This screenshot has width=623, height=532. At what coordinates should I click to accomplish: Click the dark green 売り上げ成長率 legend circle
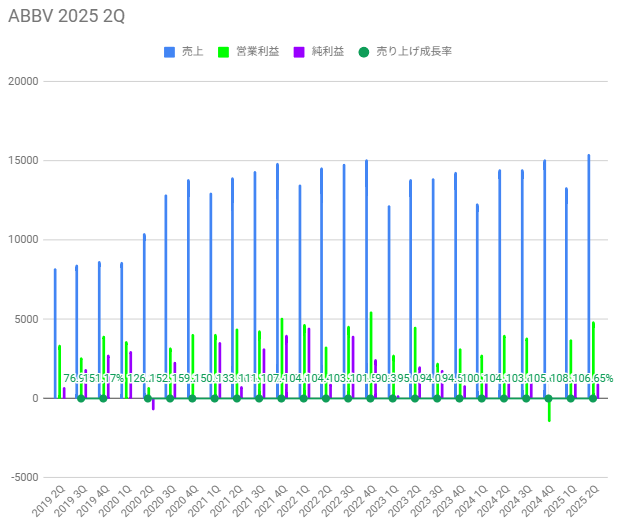click(364, 52)
